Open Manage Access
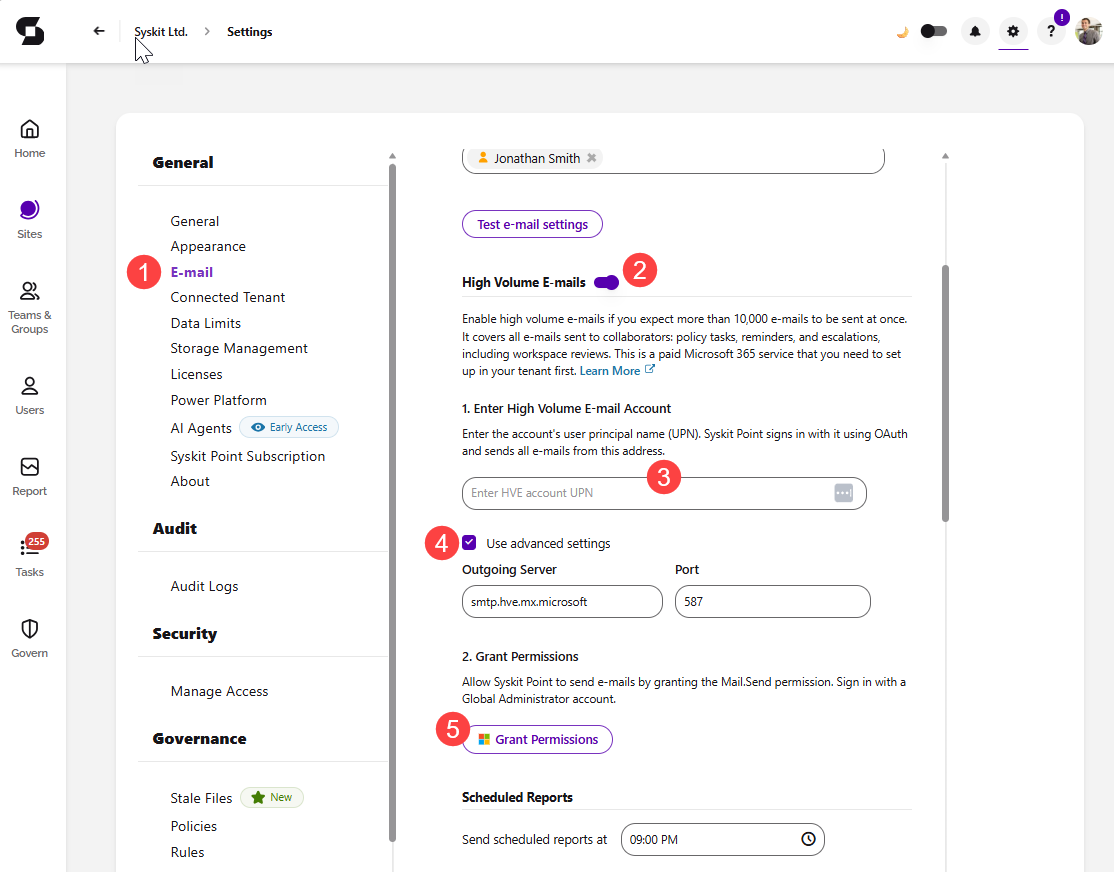 pyautogui.click(x=219, y=691)
